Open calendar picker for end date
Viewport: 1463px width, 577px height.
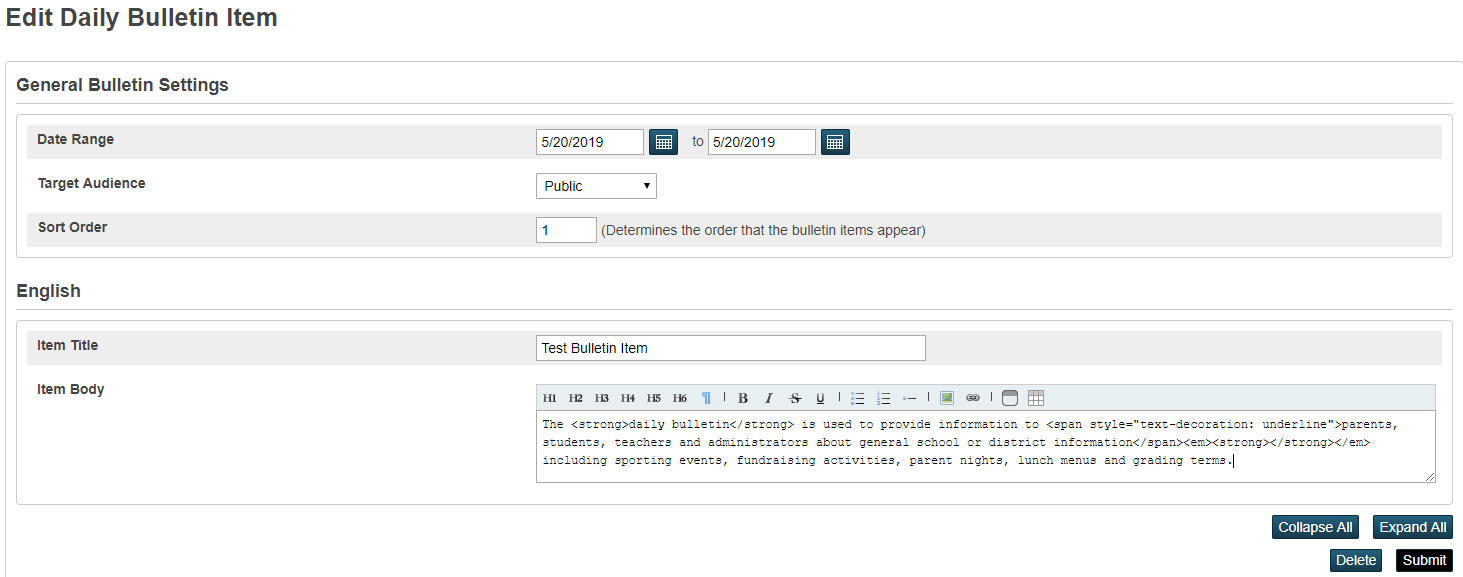tap(836, 142)
